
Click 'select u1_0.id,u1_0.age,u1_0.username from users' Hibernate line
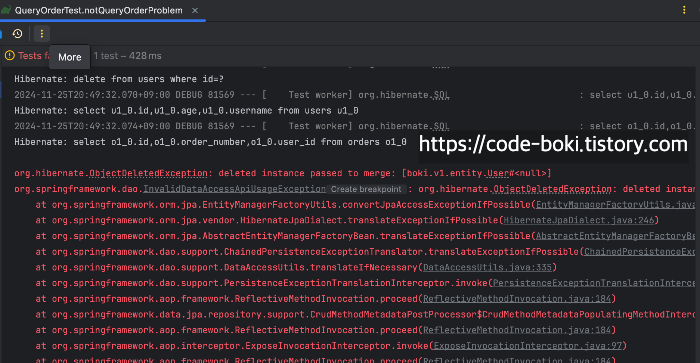[186, 110]
